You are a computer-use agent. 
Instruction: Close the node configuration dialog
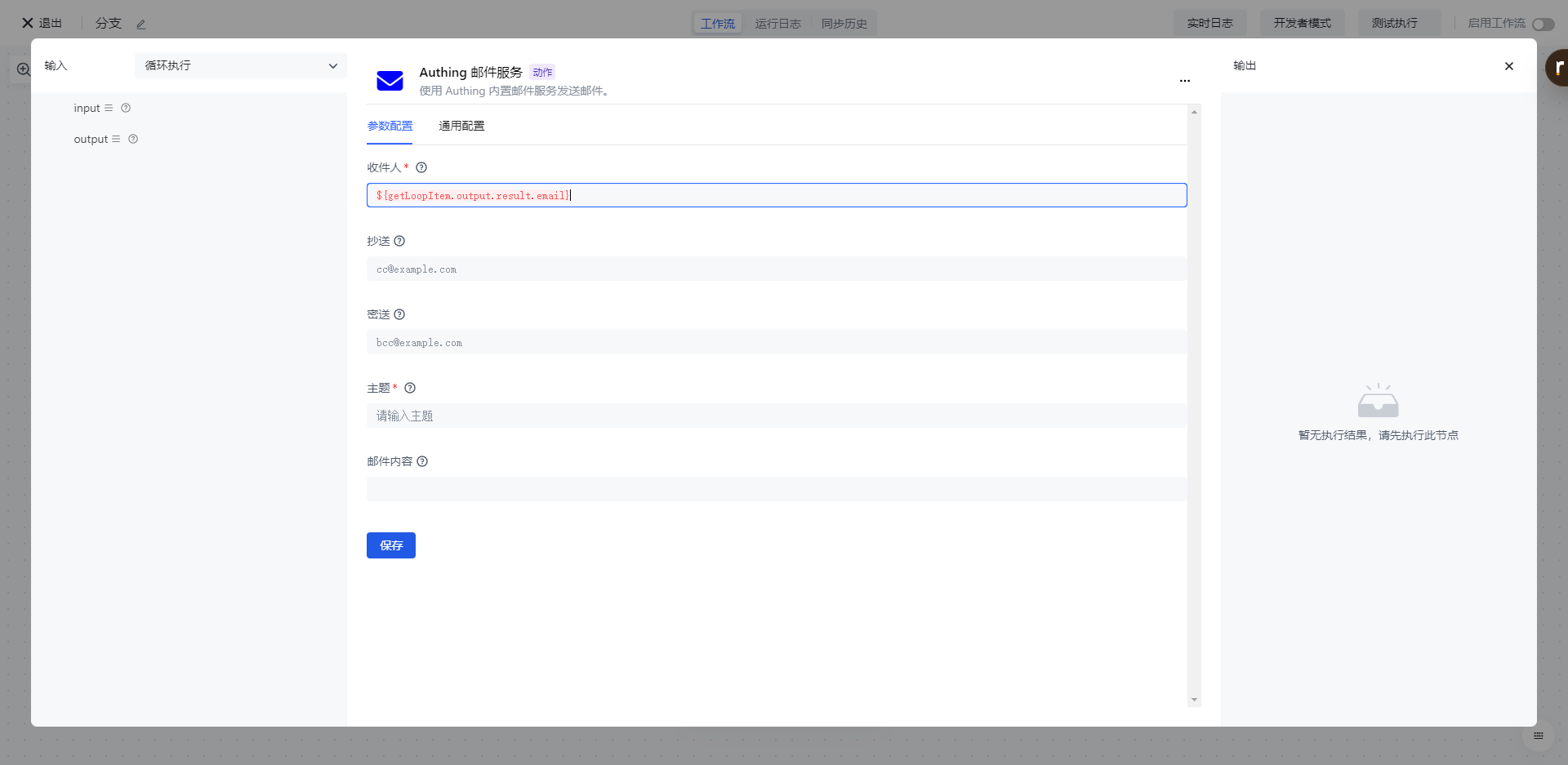tap(1508, 66)
